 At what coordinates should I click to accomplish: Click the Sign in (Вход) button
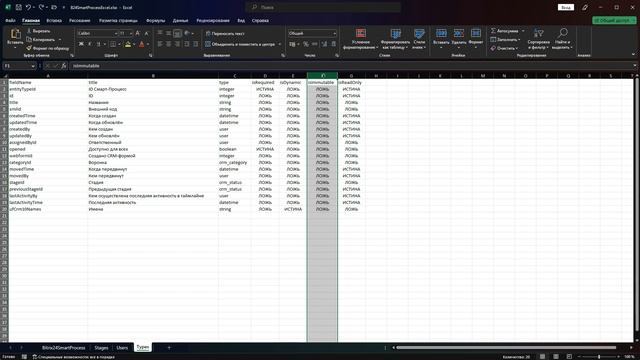[566, 7]
